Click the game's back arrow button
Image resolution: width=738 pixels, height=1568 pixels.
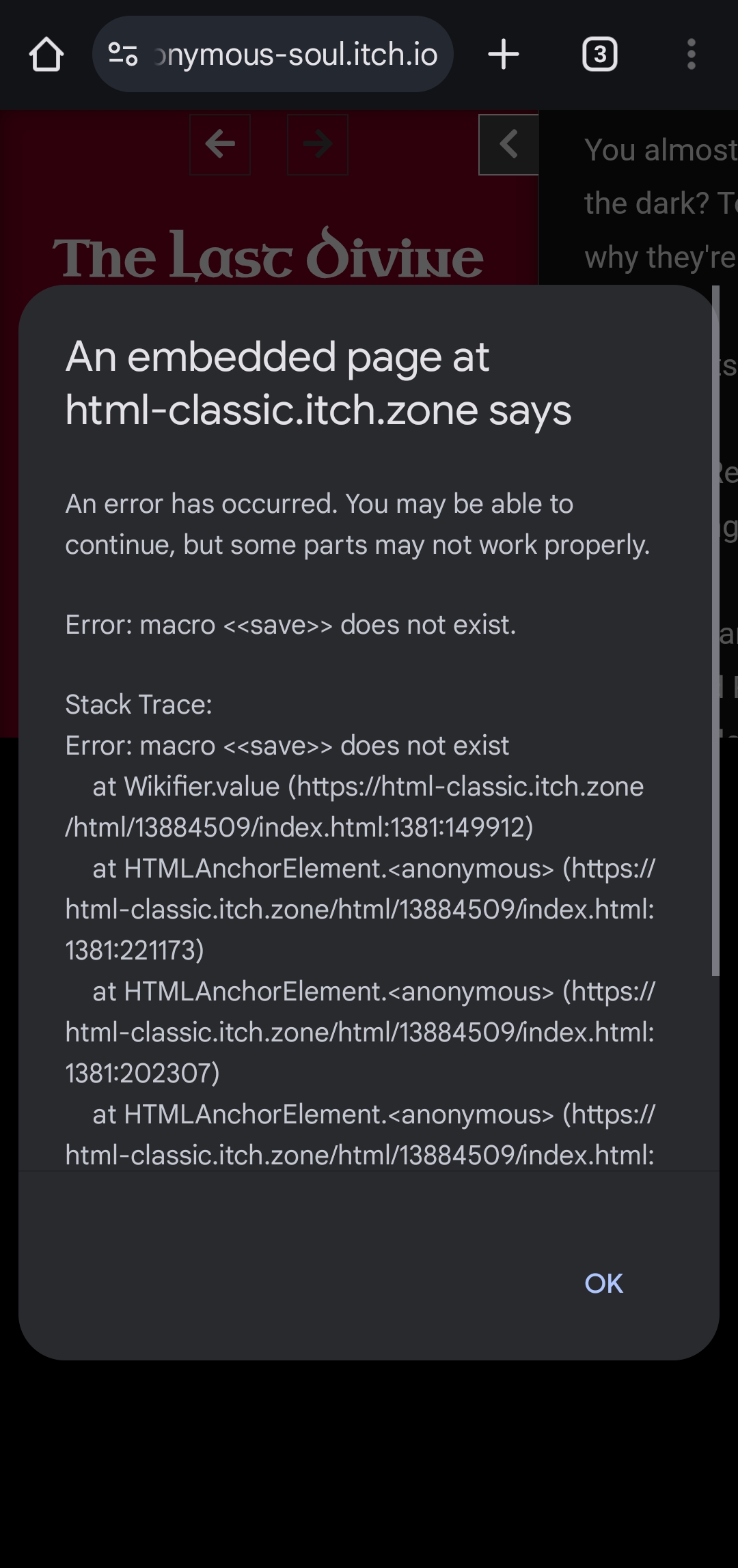pos(220,145)
